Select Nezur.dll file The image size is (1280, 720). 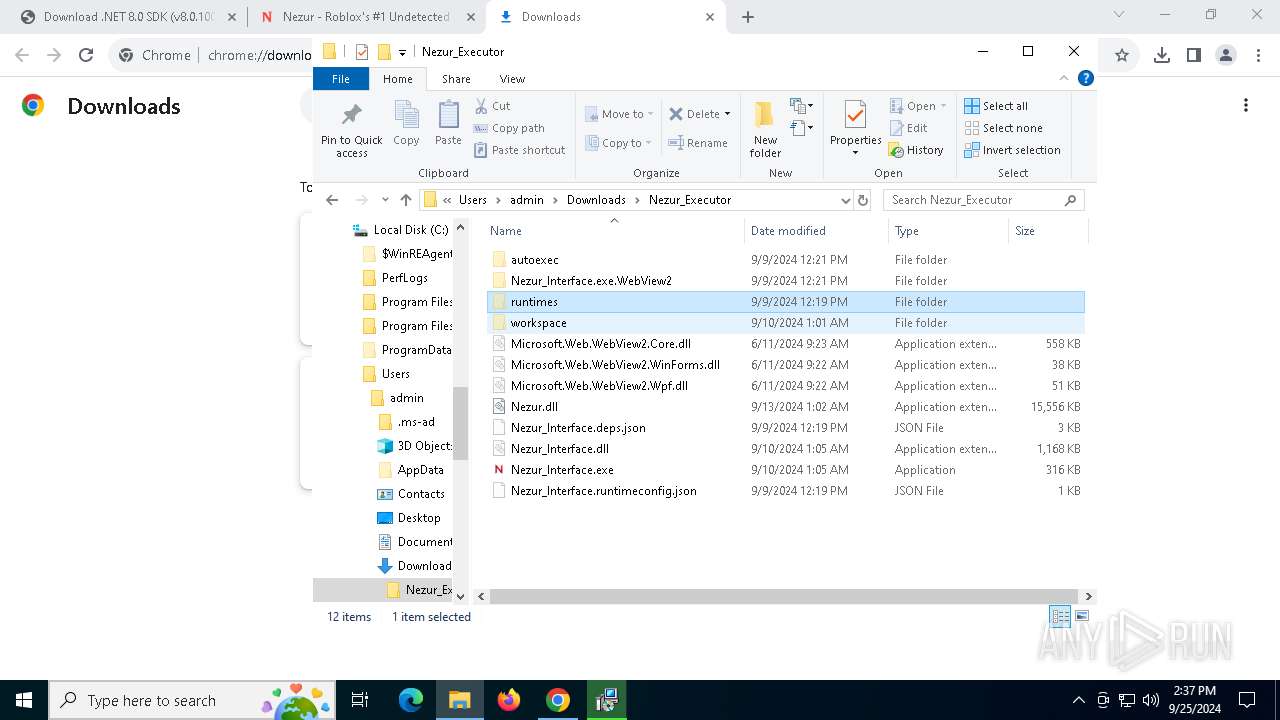pos(534,407)
